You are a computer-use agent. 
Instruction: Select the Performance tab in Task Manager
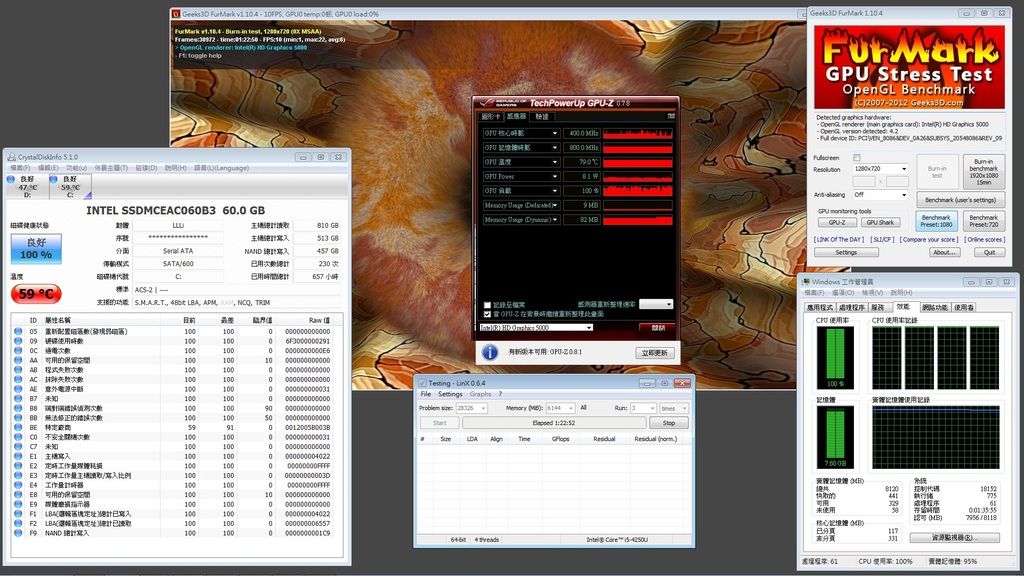pyautogui.click(x=903, y=306)
